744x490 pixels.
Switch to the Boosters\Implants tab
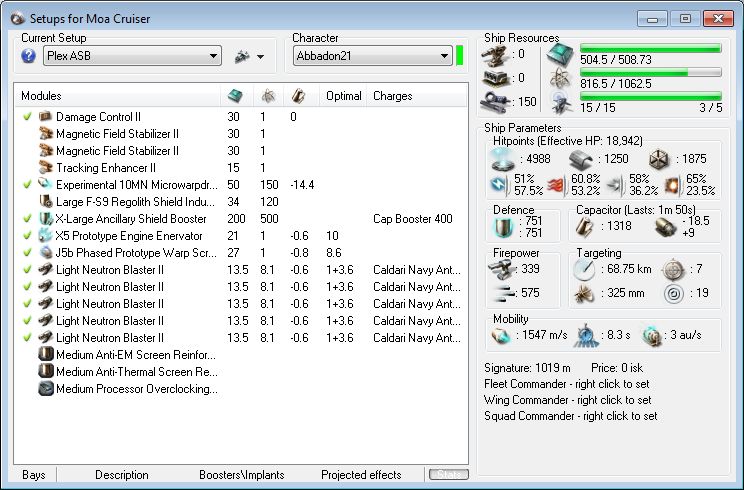(241, 475)
